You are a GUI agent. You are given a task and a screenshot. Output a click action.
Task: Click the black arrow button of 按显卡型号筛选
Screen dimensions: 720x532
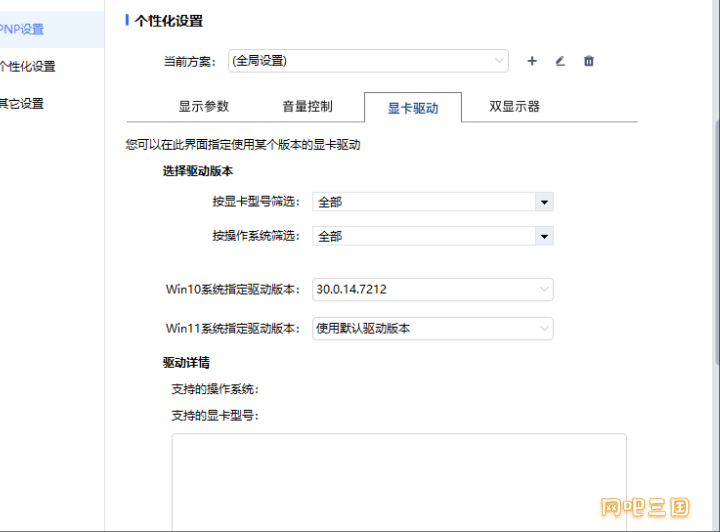(x=544, y=202)
